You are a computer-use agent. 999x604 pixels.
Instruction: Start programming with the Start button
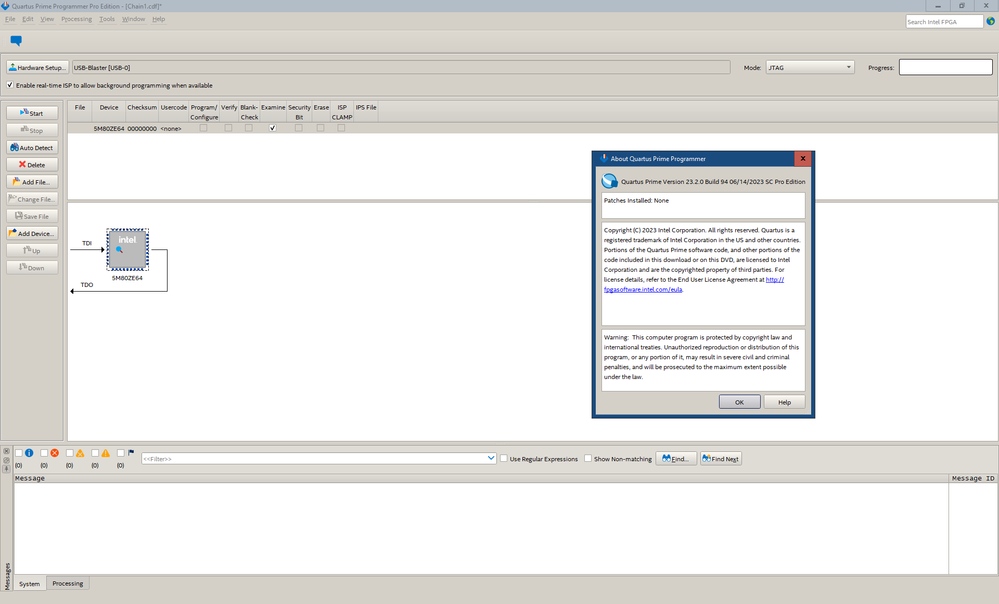coord(32,113)
